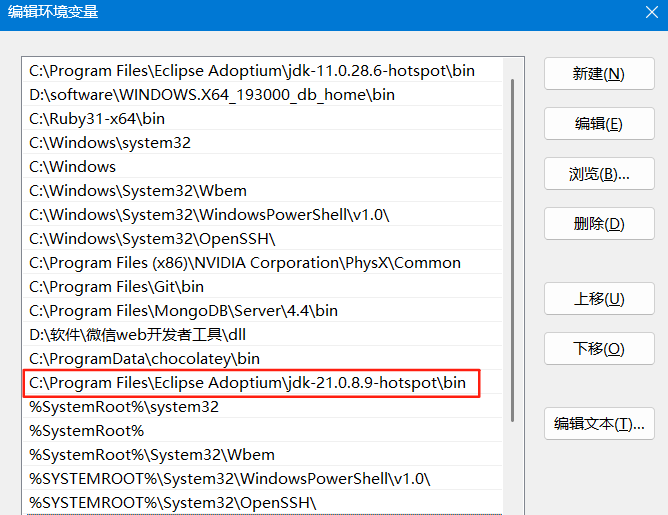This screenshot has height=515, width=668.
Task: Select the plain %SystemRoot% entry
Action: pos(263,431)
